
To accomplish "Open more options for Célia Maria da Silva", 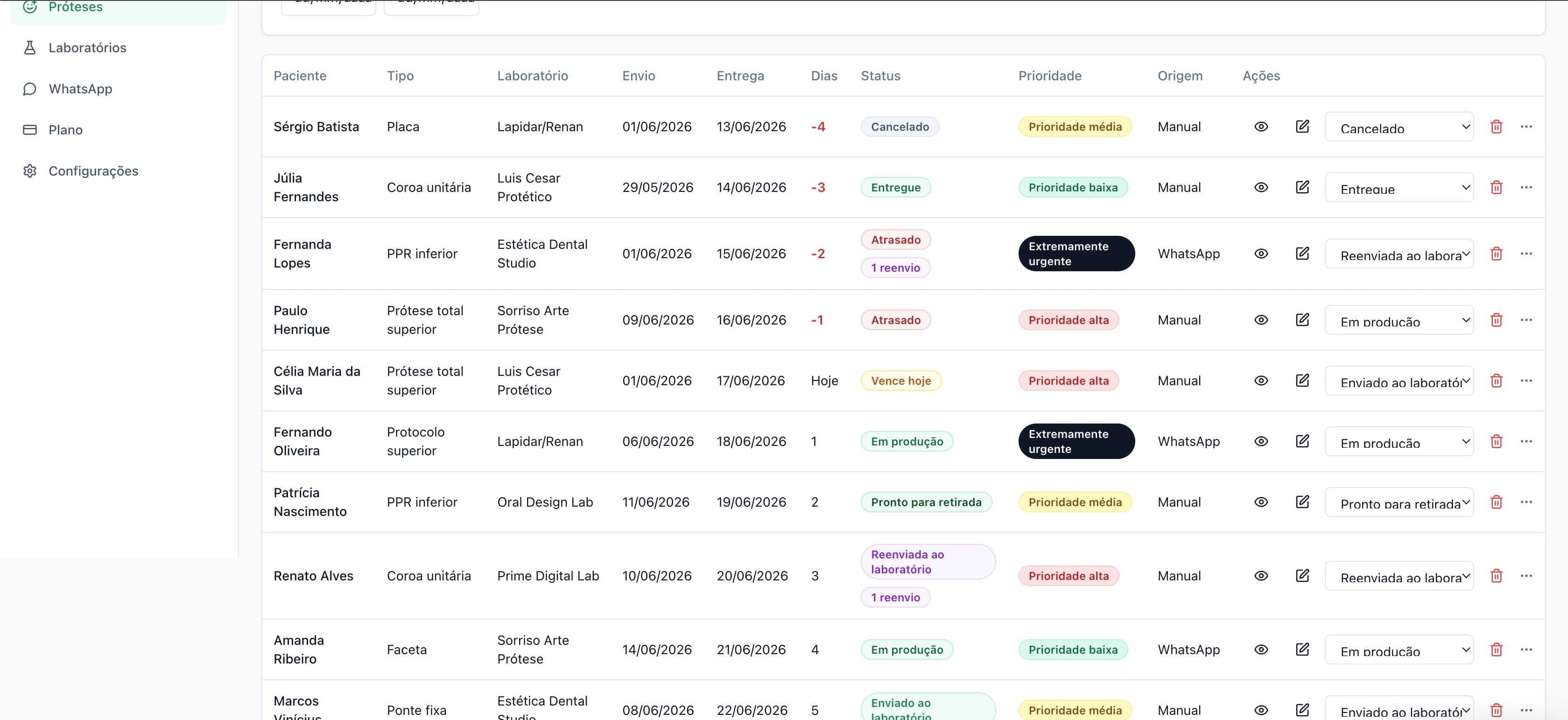I will pos(1526,381).
